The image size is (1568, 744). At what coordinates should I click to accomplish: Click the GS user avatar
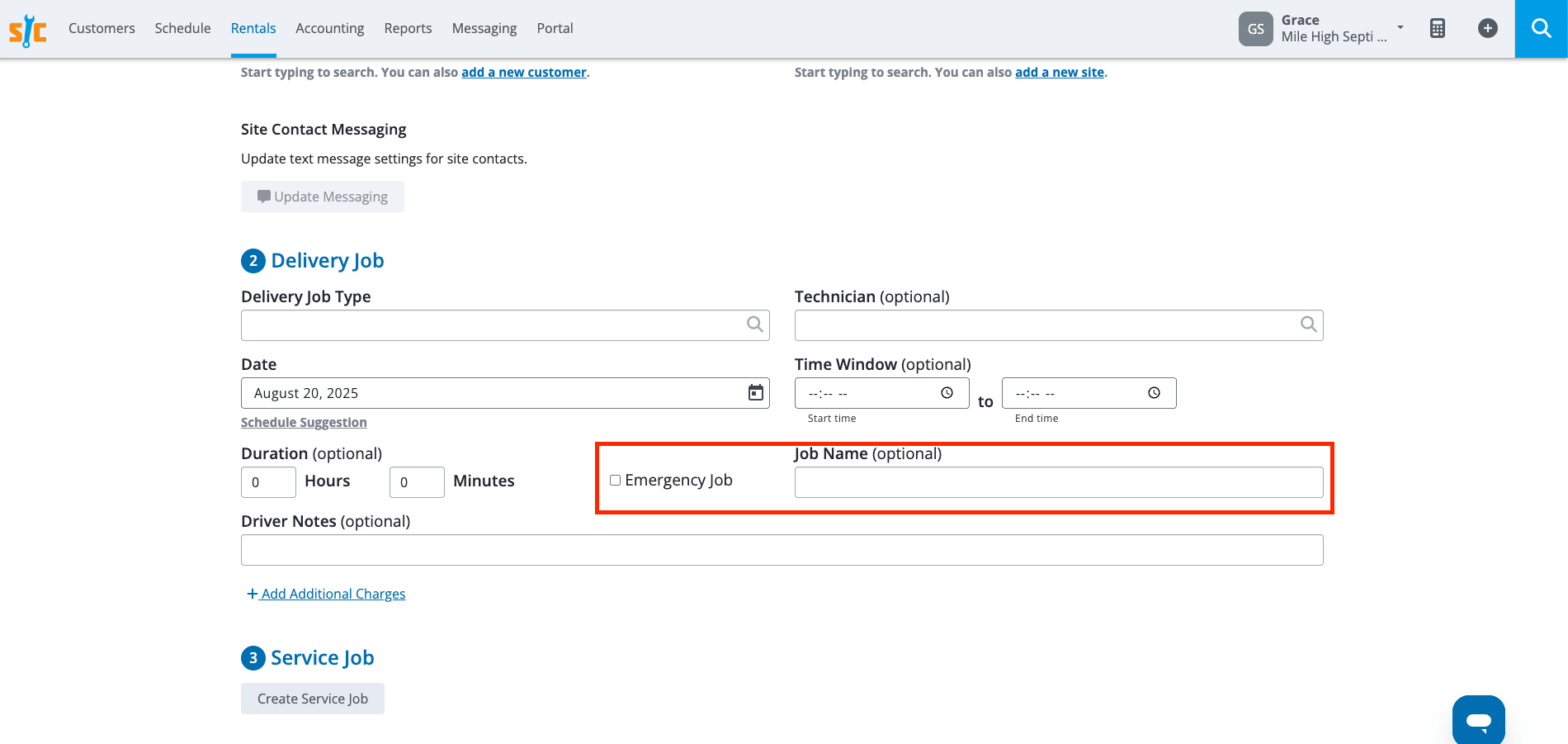point(1255,29)
